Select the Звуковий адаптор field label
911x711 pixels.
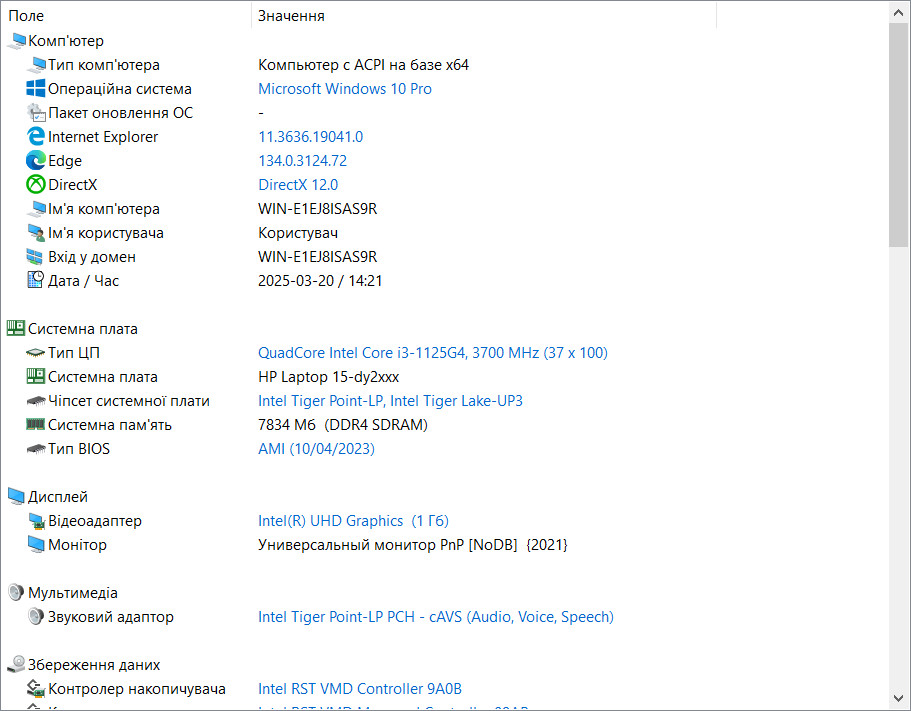pos(110,617)
